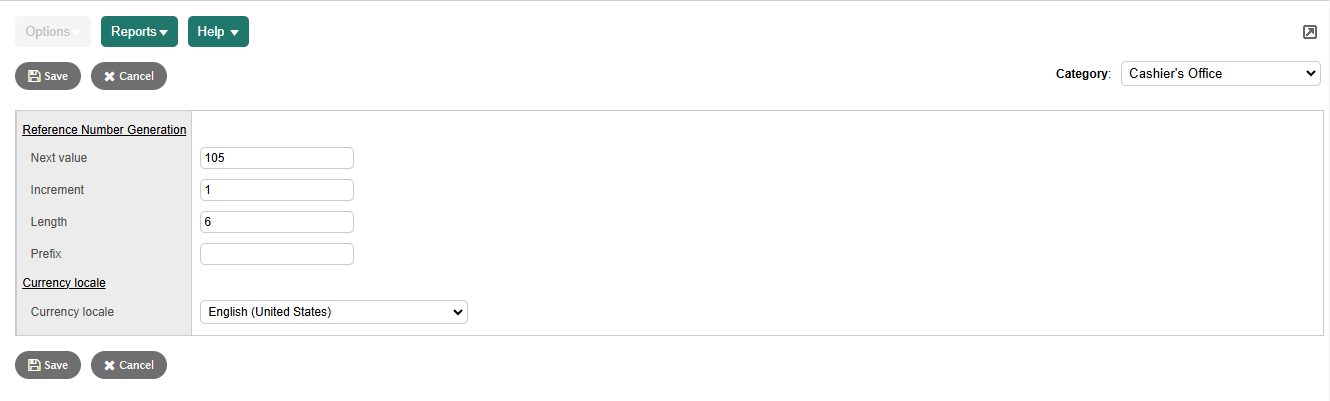
Task: Click the Reports dropdown arrow
Action: tap(164, 33)
